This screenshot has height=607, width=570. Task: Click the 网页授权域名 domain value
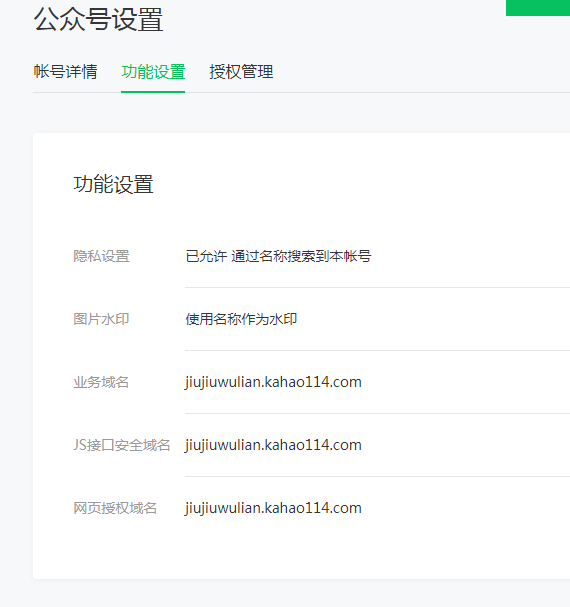point(273,508)
